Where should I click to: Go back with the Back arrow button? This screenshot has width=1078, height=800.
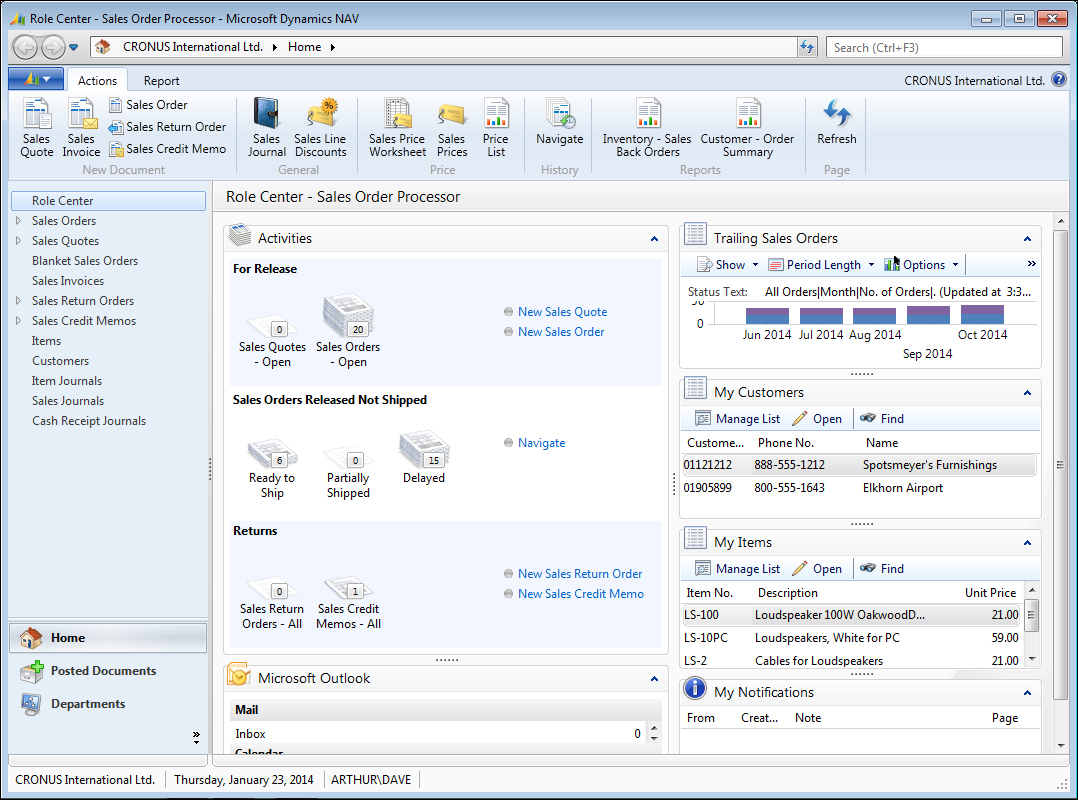(x=25, y=47)
